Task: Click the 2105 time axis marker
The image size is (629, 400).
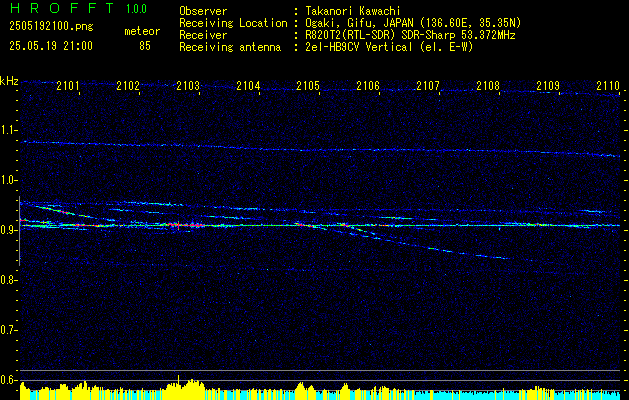Action: [x=308, y=85]
